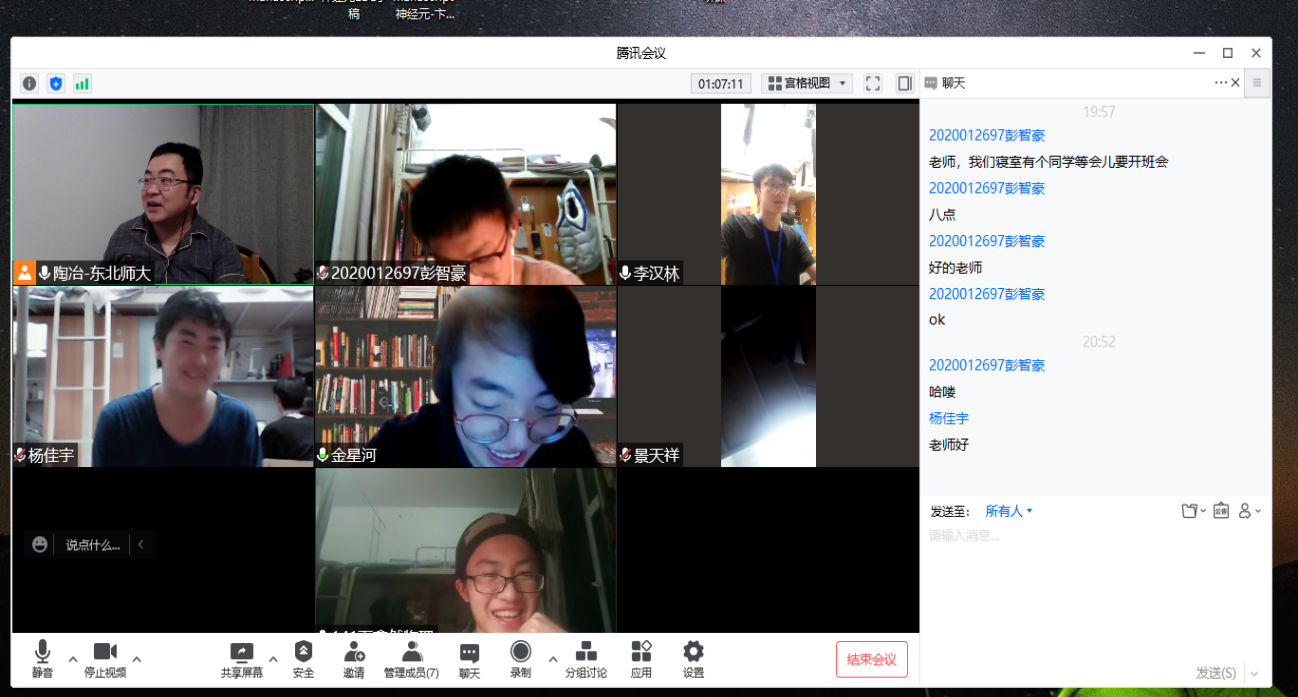Mute microphone using 静音 button
1298x697 pixels.
[42, 660]
